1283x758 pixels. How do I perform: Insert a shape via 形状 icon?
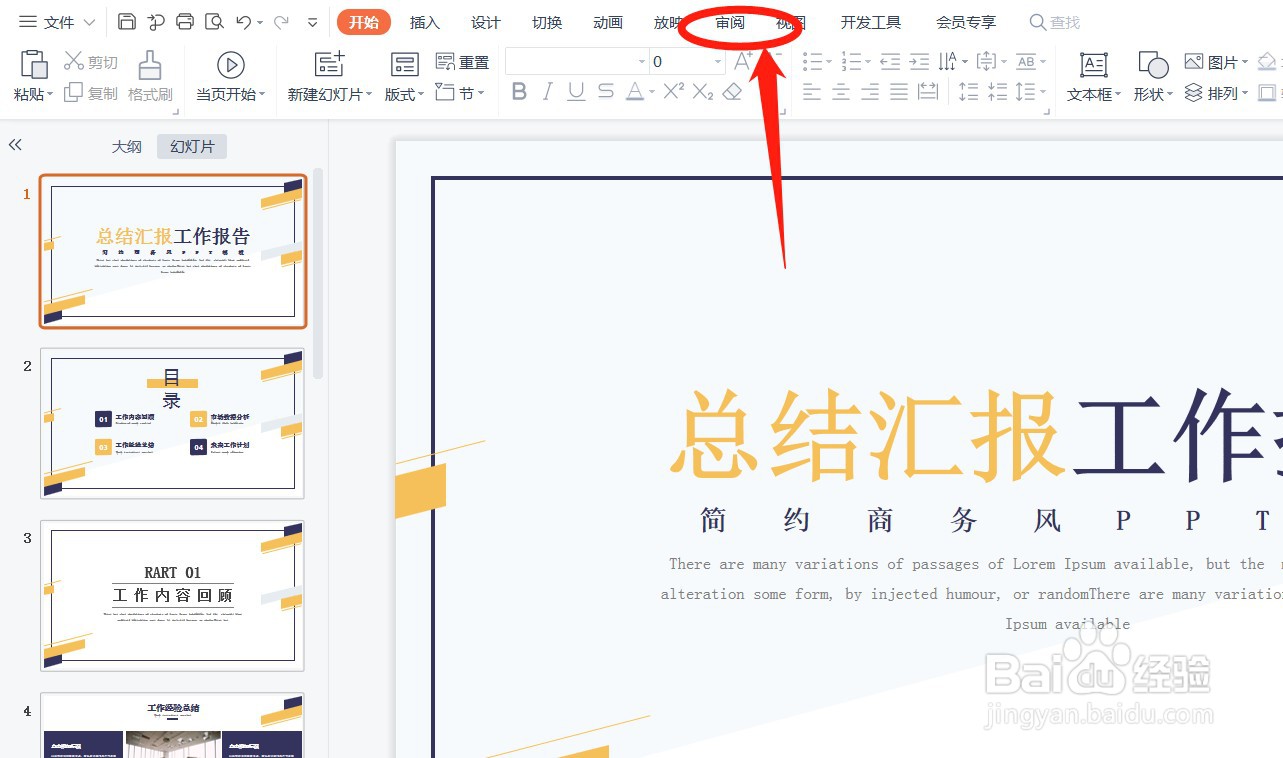pyautogui.click(x=1153, y=65)
